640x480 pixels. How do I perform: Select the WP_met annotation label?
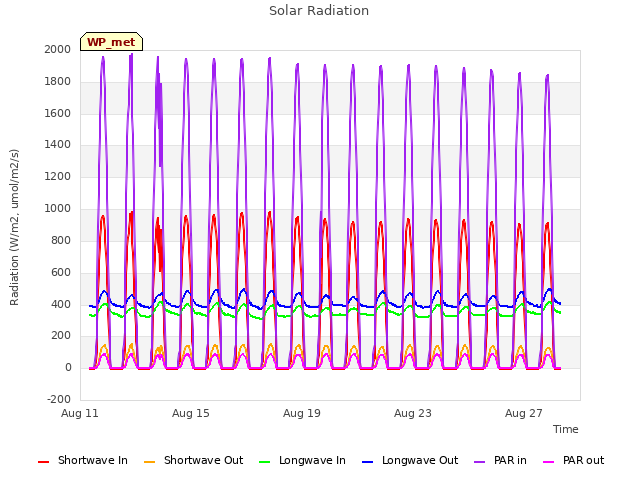(x=111, y=42)
